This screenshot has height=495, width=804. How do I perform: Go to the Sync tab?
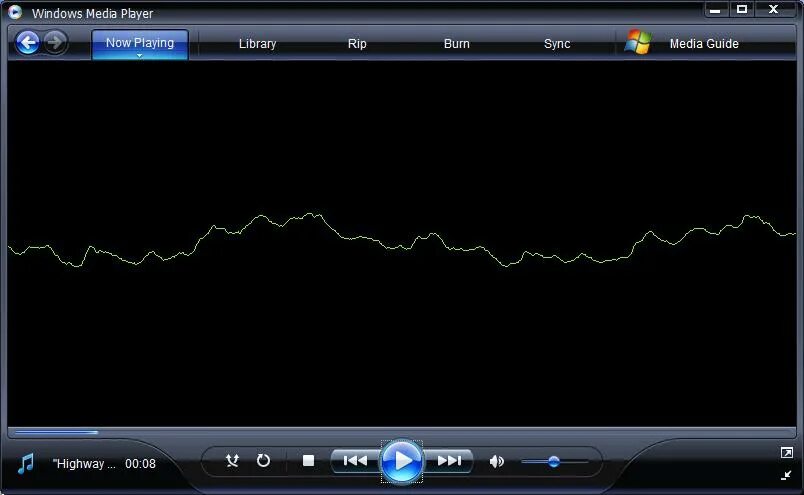click(557, 44)
